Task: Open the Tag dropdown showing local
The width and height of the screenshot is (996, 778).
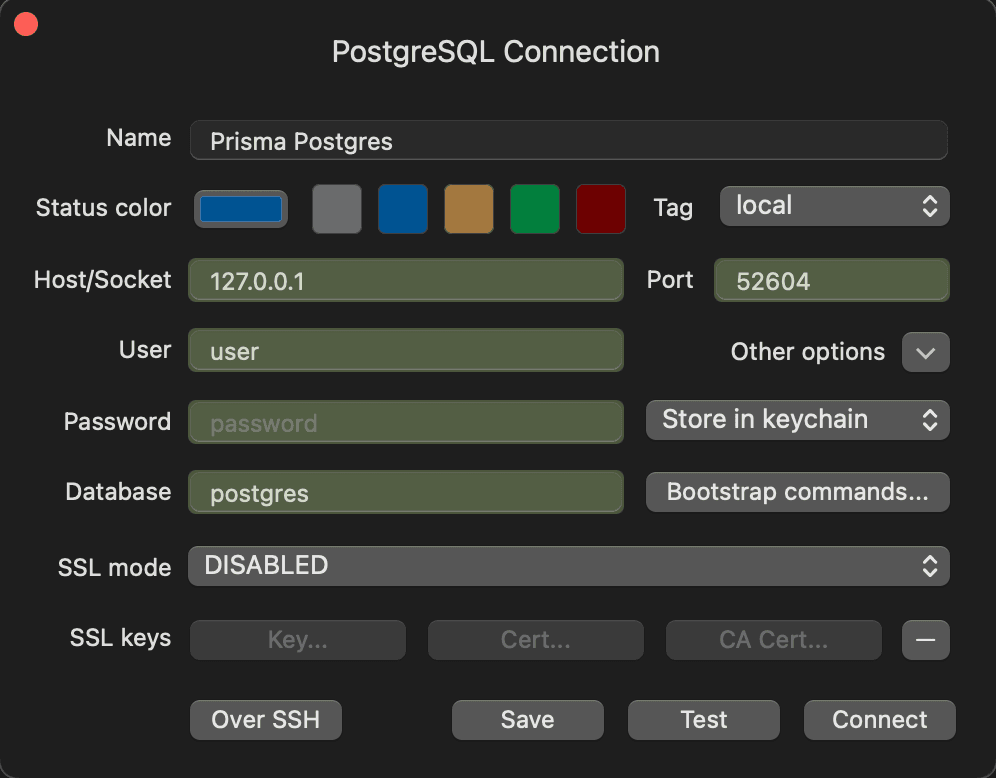Action: [834, 206]
